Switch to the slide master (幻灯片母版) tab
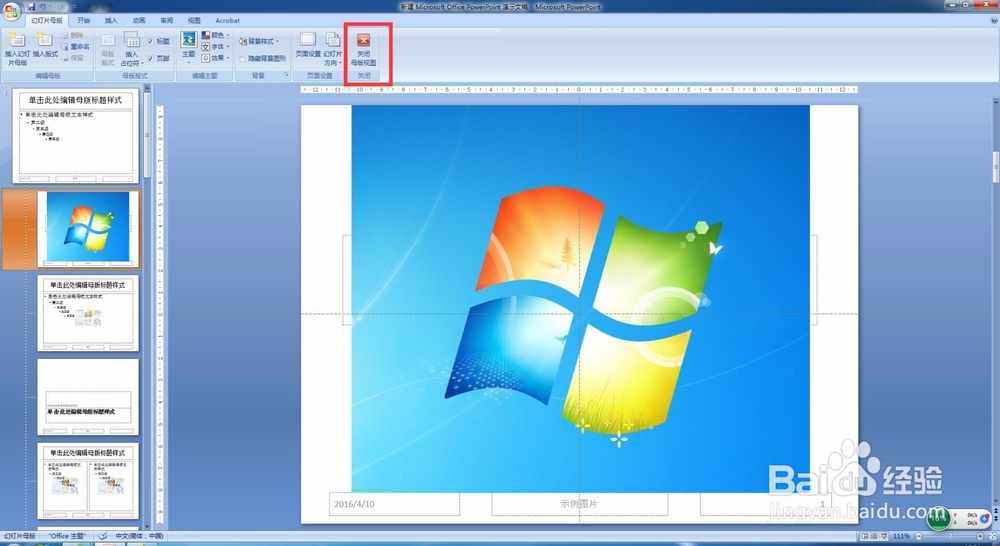1000x546 pixels. pos(47,20)
